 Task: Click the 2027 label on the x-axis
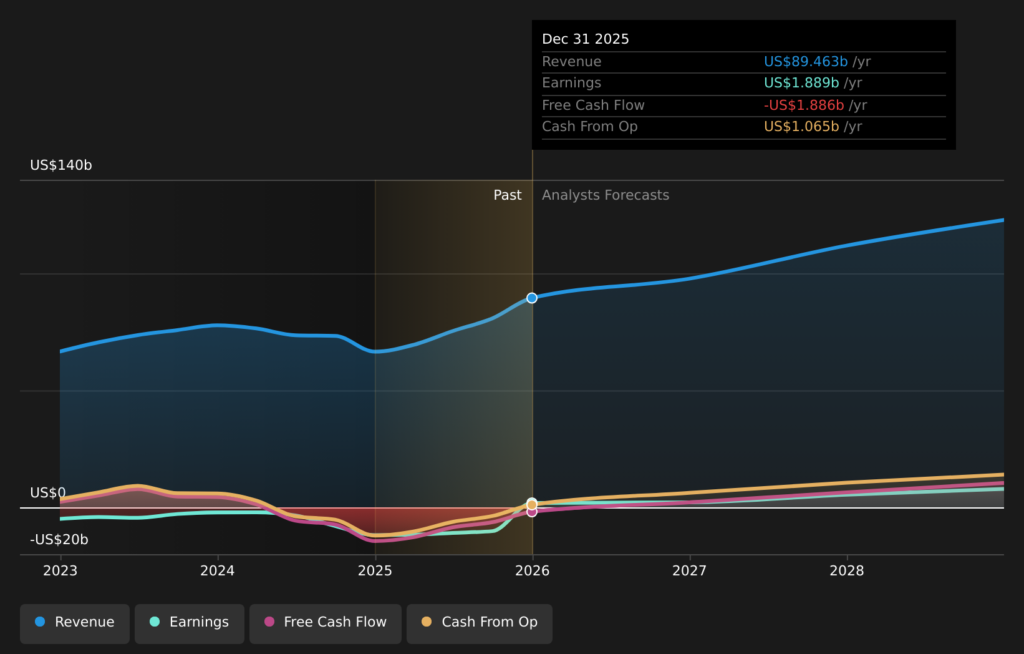point(690,571)
